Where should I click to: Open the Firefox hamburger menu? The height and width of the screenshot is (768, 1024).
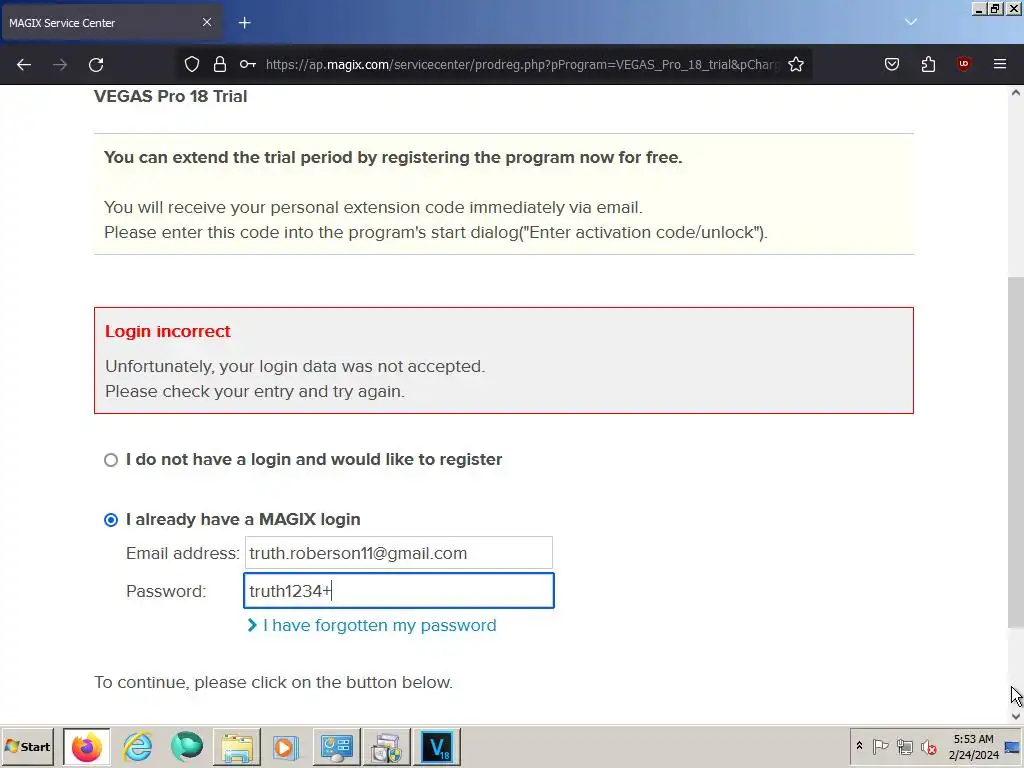pos(999,64)
